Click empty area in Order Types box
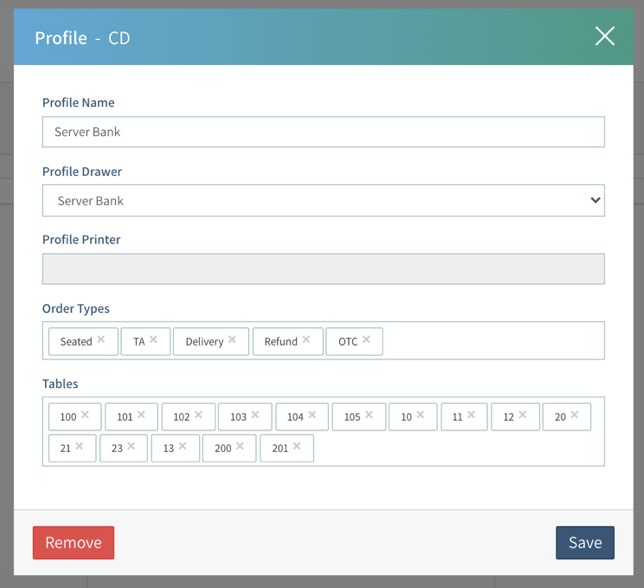Image resolution: width=644 pixels, height=588 pixels. pyautogui.click(x=490, y=341)
